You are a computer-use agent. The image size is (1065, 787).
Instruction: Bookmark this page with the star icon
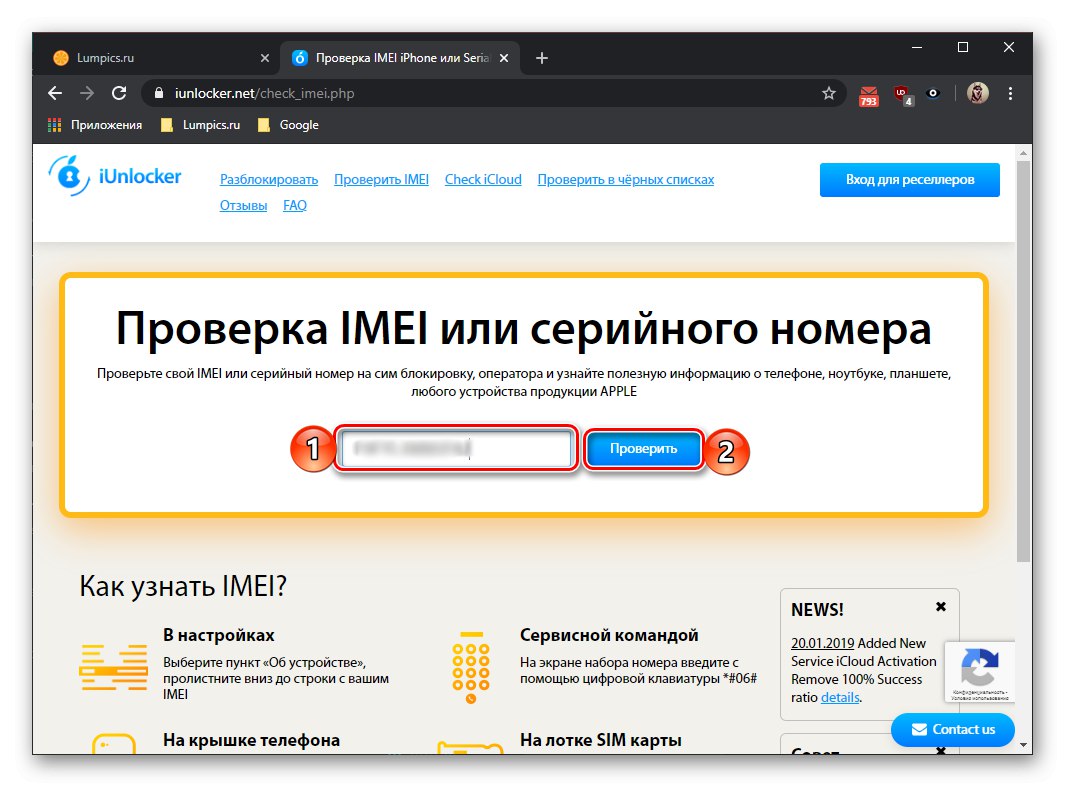coord(829,93)
